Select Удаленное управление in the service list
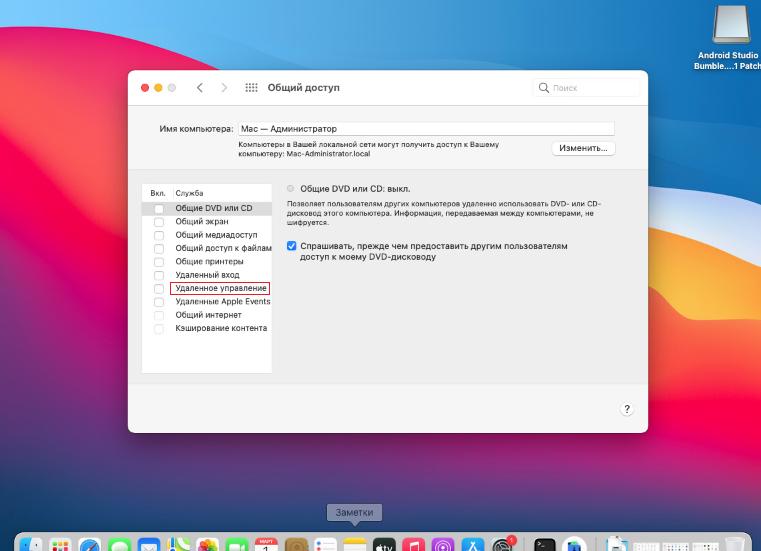Image resolution: width=761 pixels, height=551 pixels. coord(220,288)
